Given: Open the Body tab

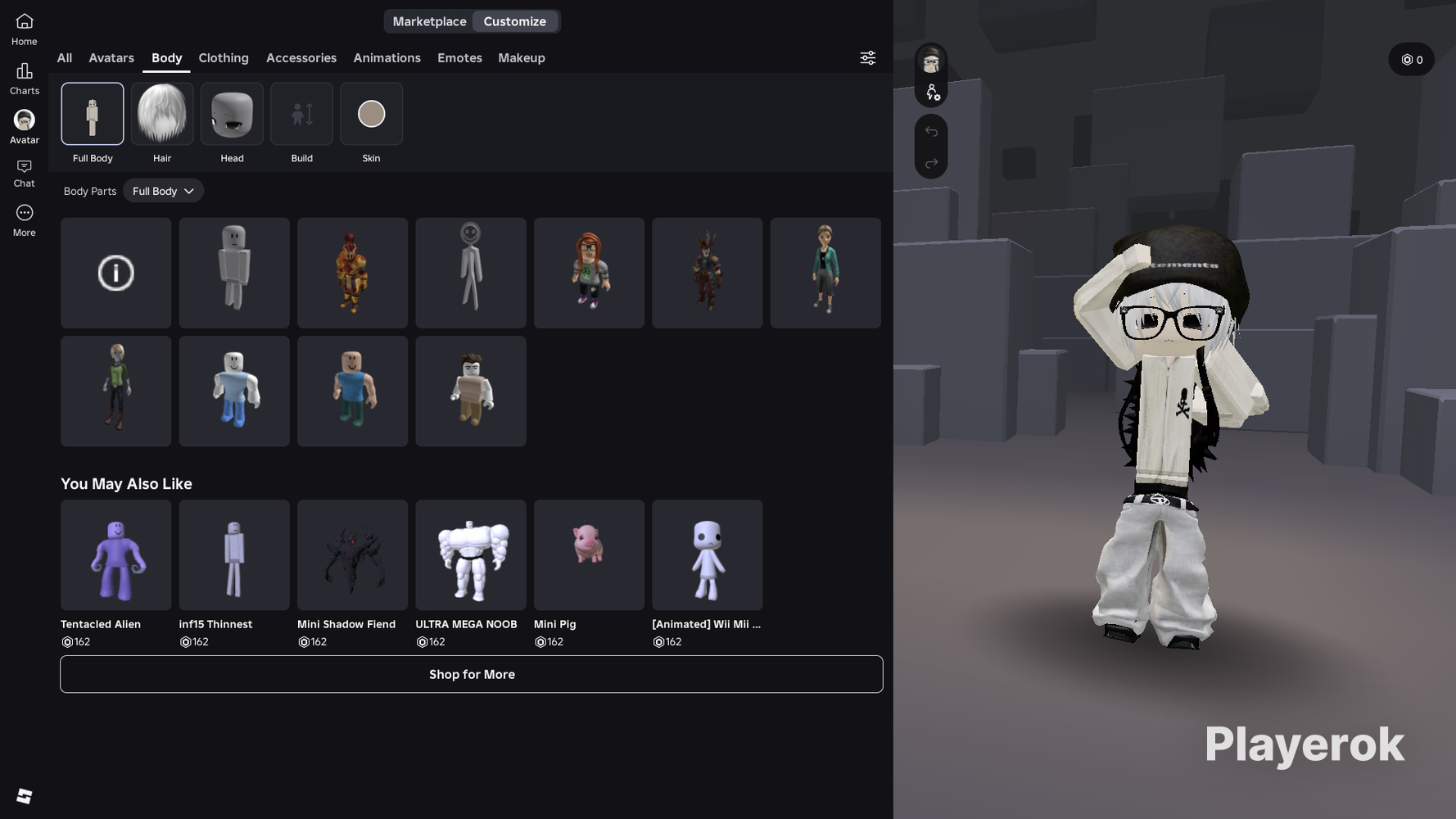Looking at the screenshot, I should 167,58.
